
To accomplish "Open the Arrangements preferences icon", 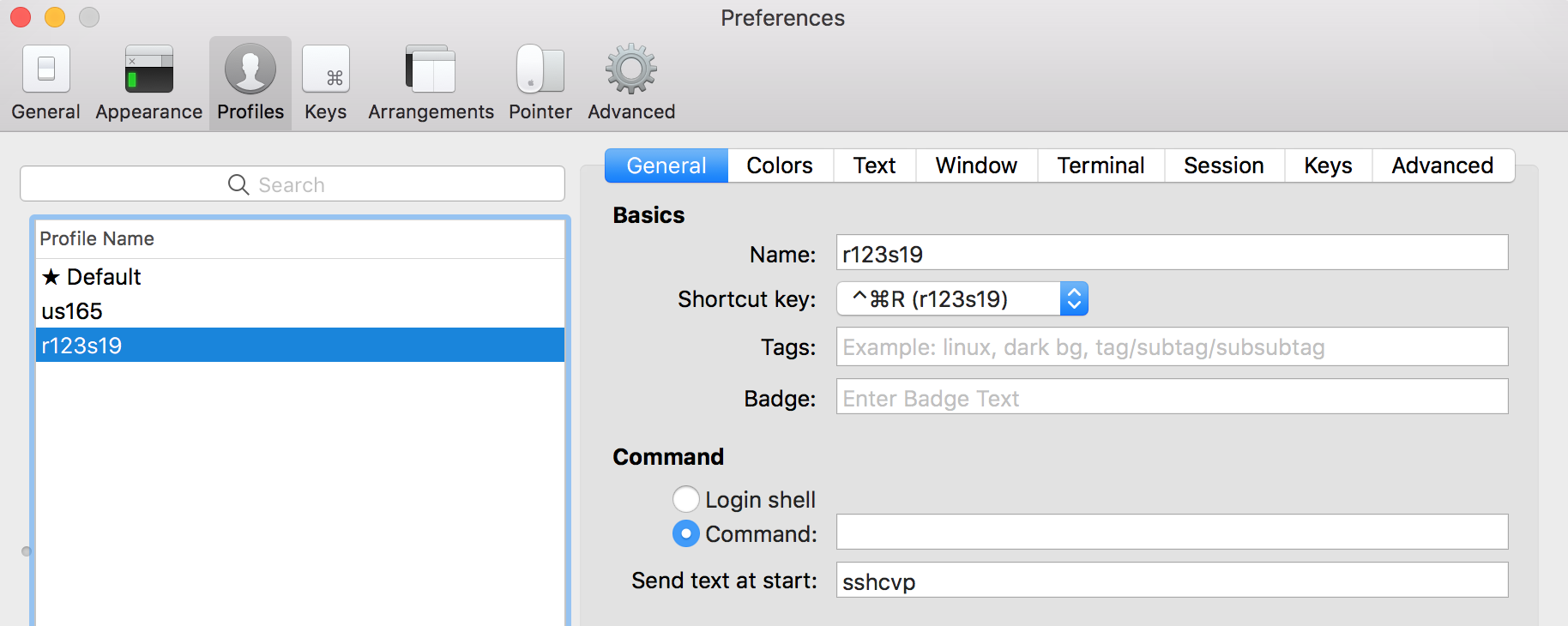I will 431,69.
